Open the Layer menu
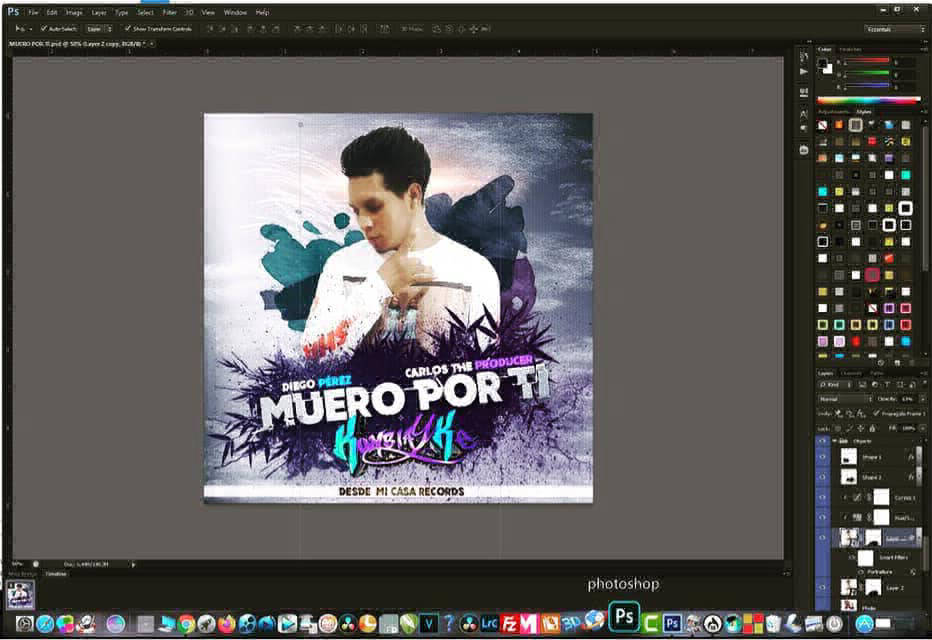Screen dimensions: 932x640 (99, 12)
